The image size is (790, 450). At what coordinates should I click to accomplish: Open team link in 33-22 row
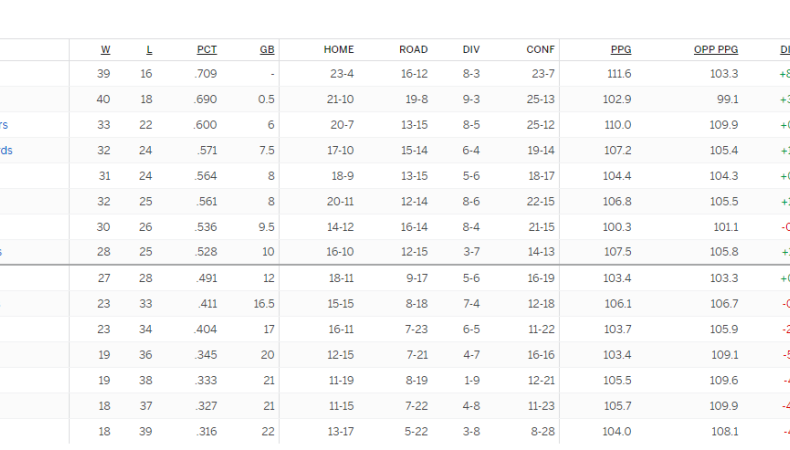(x=4, y=125)
